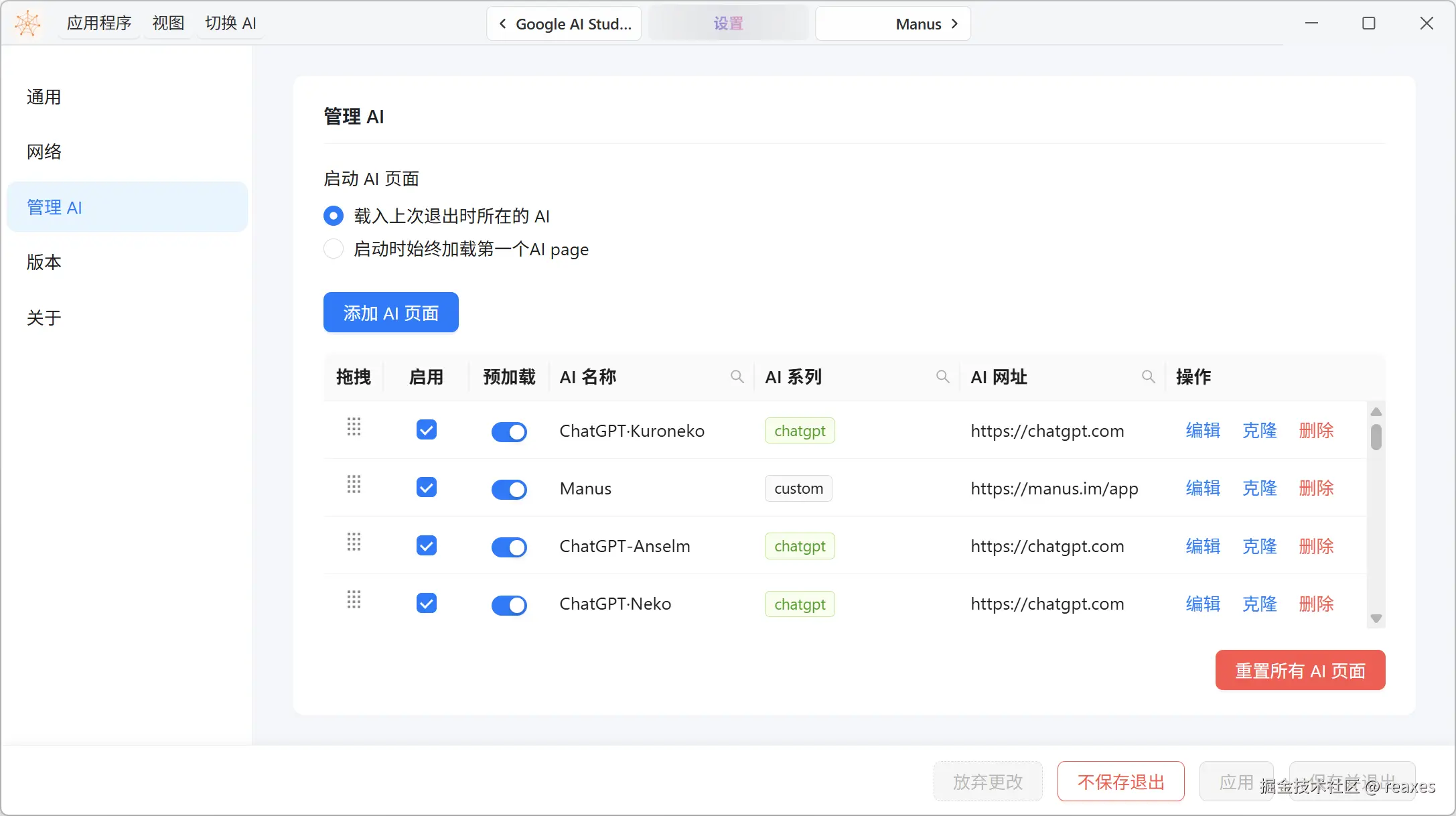1456x816 pixels.
Task: Open 管理 AI settings section
Action: pyautogui.click(x=127, y=207)
